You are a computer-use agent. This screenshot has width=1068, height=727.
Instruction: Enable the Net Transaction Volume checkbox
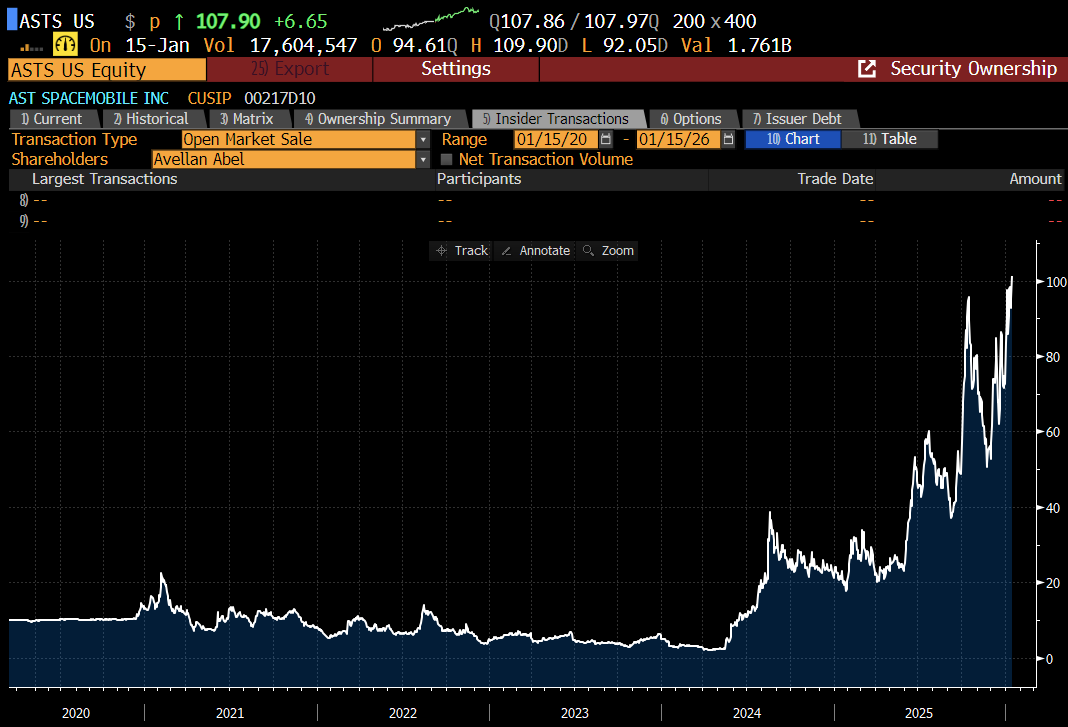pos(447,159)
